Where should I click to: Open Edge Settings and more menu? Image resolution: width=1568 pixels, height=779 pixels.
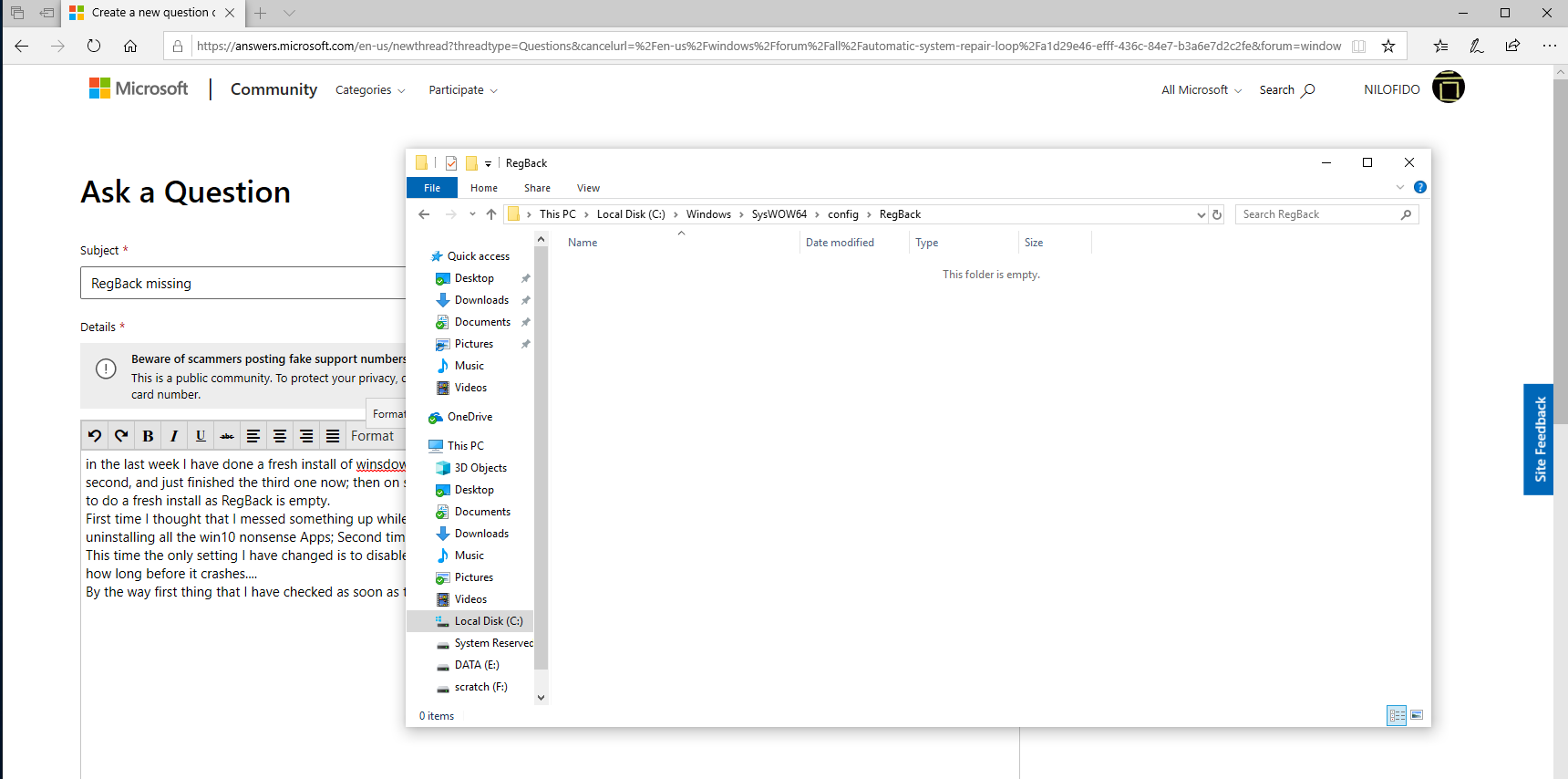(1550, 46)
